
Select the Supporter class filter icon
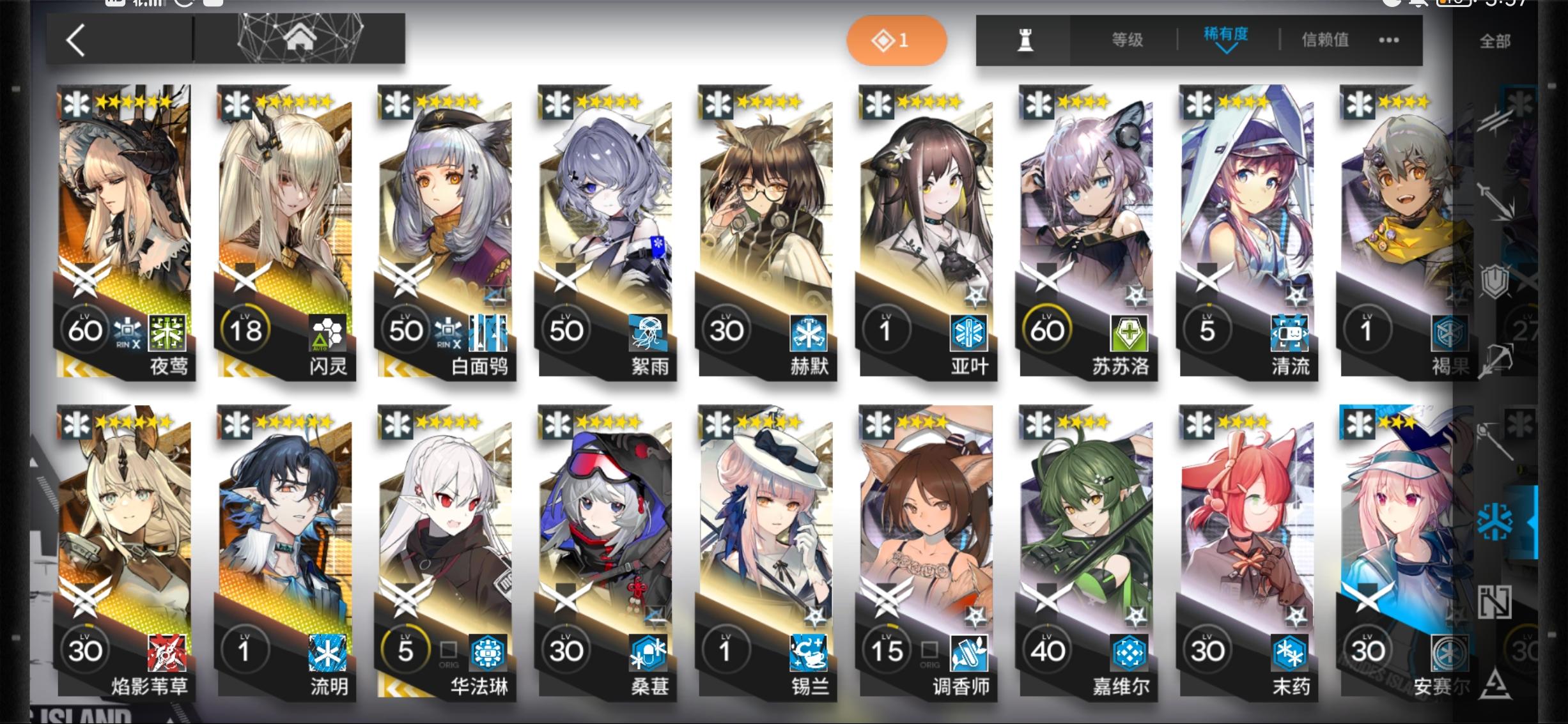point(1495,601)
